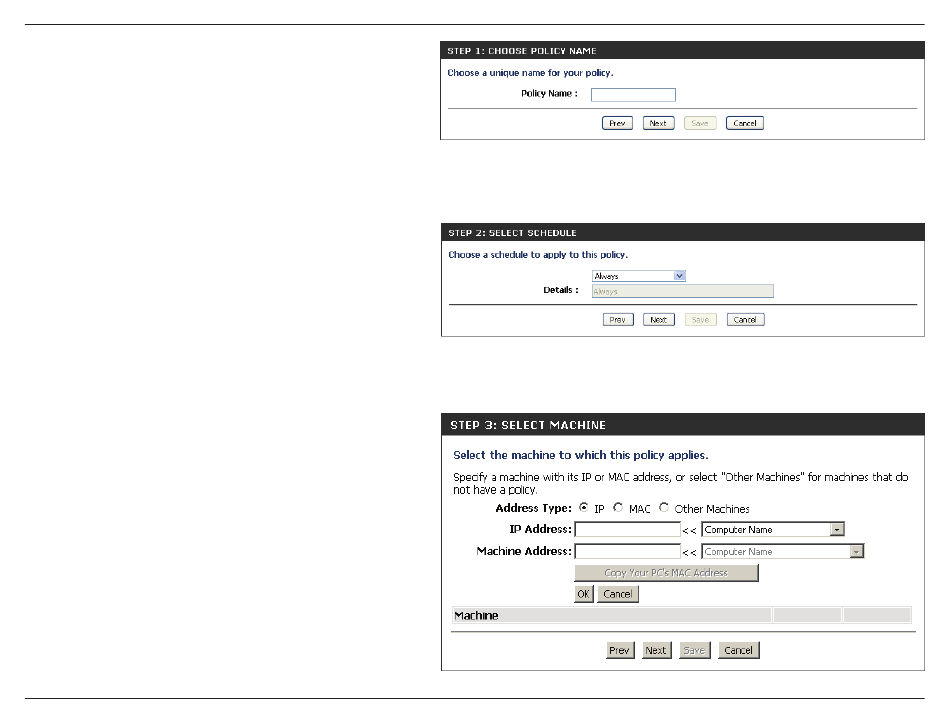
Task: Click Prev in Step 2 Select Schedule
Action: click(x=617, y=320)
